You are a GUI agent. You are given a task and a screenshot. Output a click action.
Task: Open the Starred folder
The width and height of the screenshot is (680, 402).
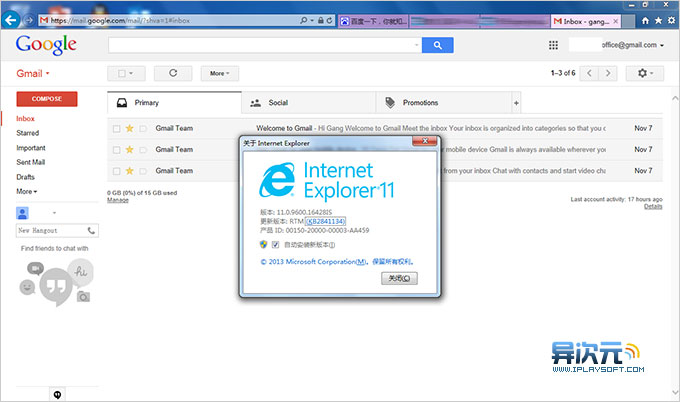tap(27, 133)
